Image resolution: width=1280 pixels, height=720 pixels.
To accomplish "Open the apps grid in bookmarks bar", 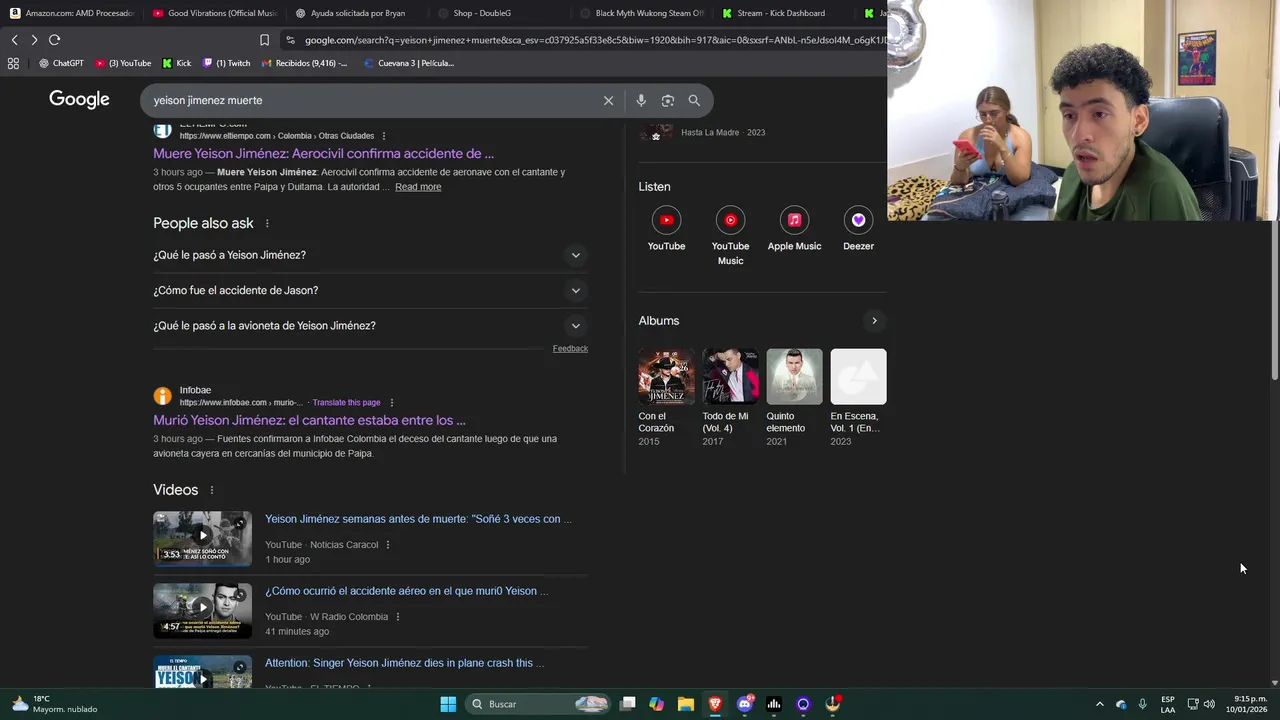I will (x=13, y=63).
